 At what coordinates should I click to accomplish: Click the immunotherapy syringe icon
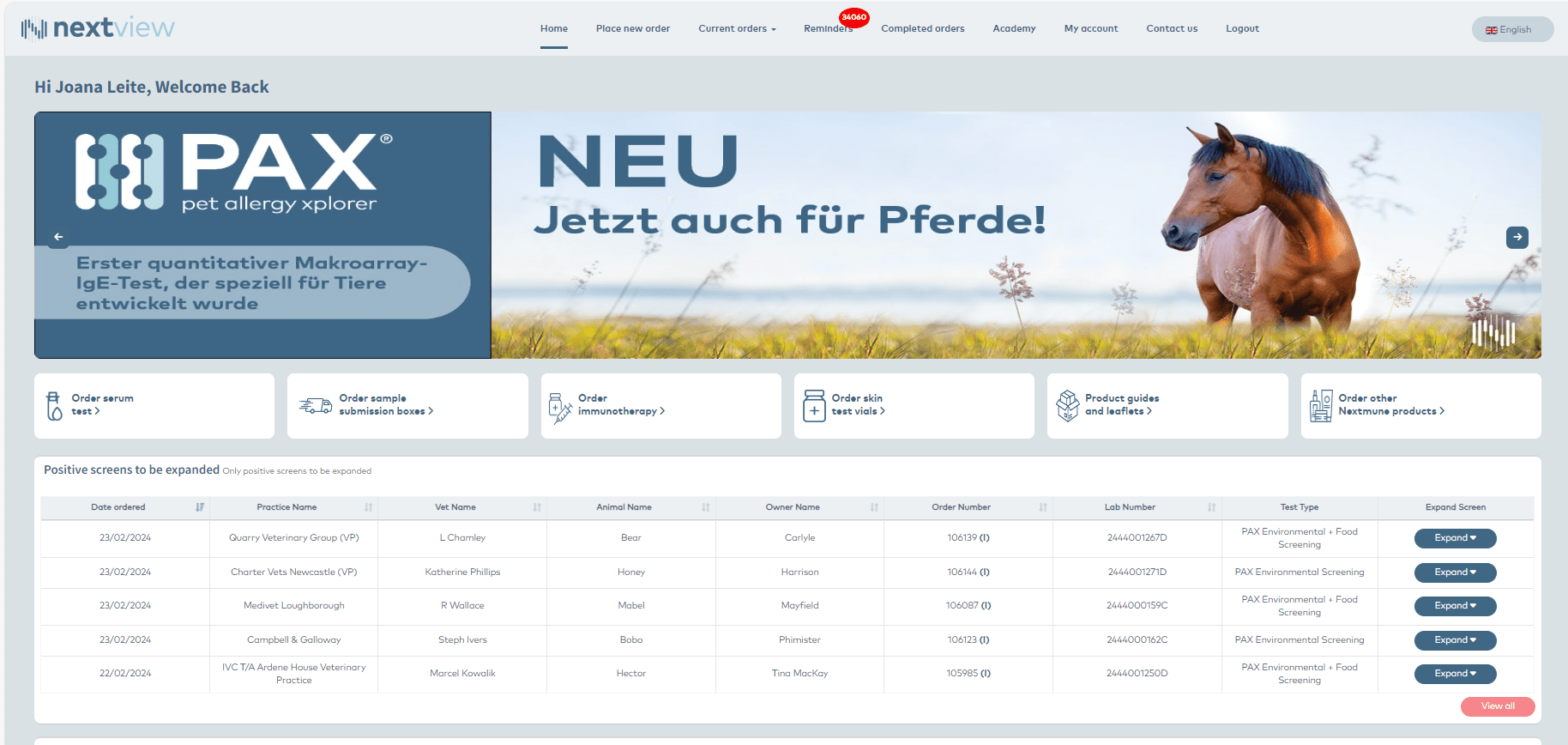tap(560, 408)
